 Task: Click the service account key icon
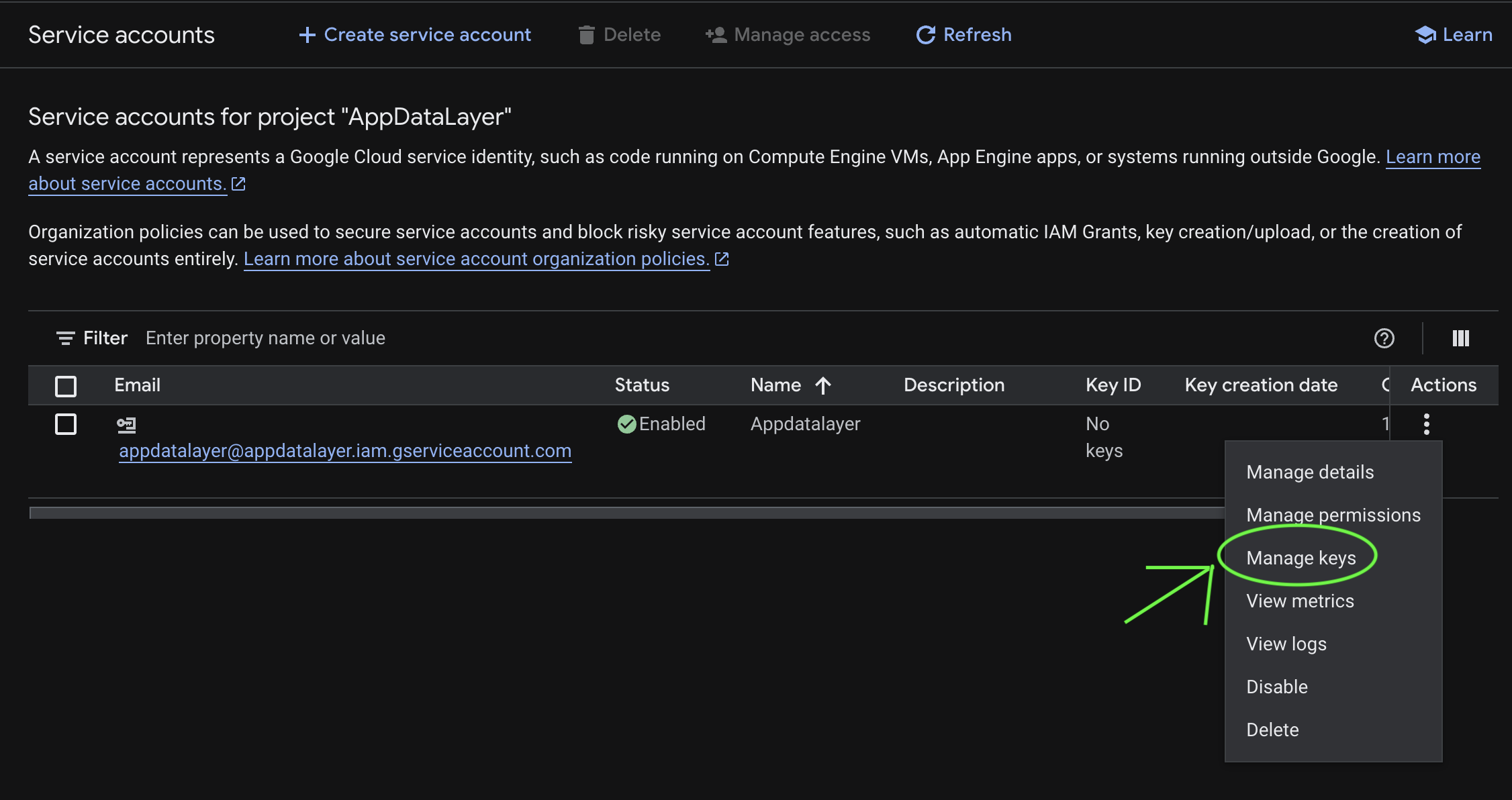coord(126,424)
